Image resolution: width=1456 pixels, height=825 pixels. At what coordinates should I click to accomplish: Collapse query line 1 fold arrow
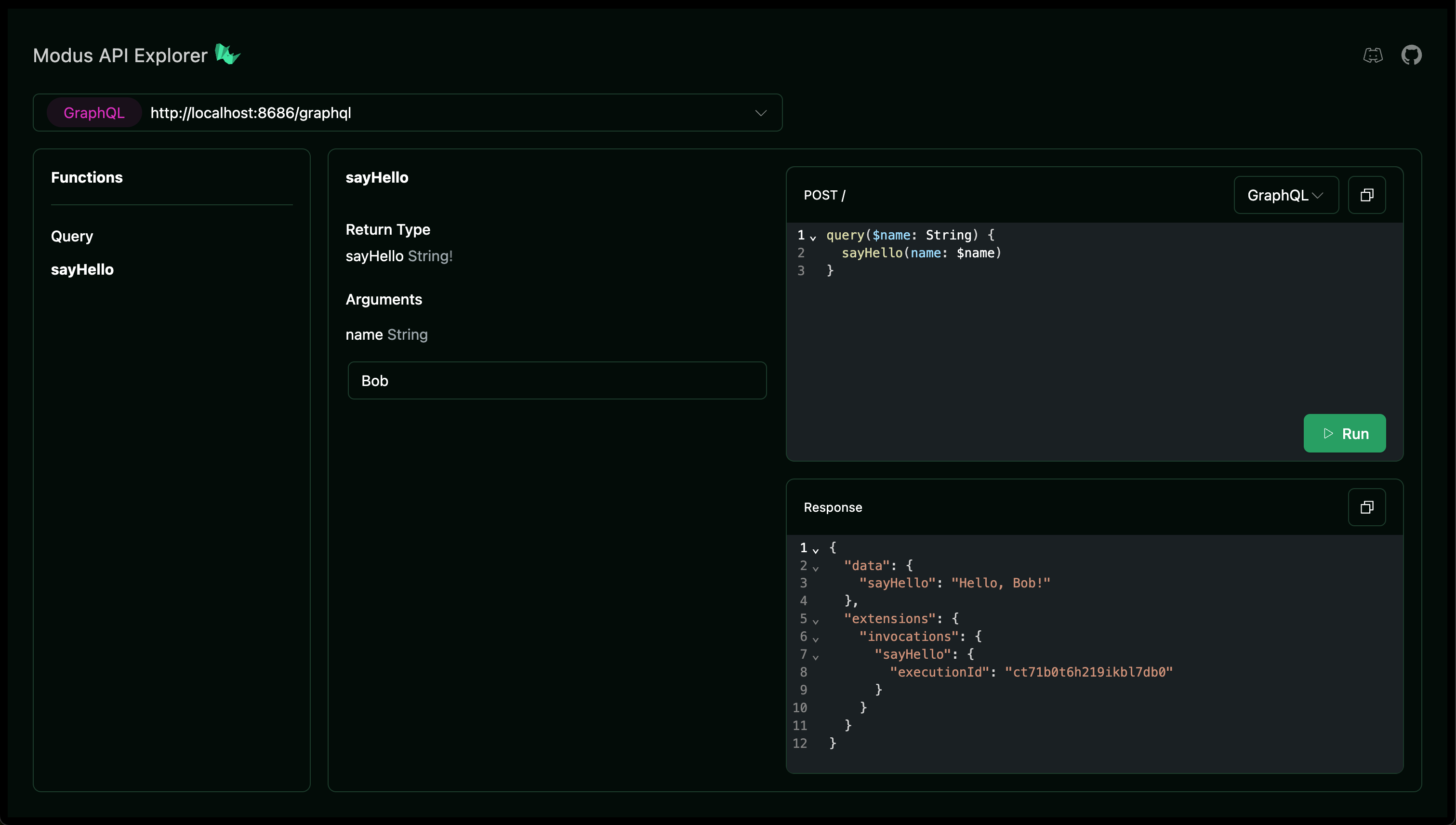pos(813,238)
